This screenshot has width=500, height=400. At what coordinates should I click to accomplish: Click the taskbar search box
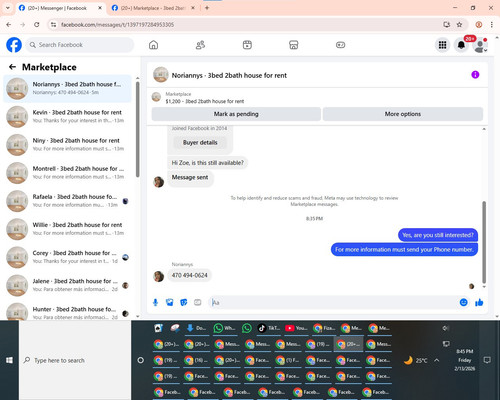(x=75, y=360)
